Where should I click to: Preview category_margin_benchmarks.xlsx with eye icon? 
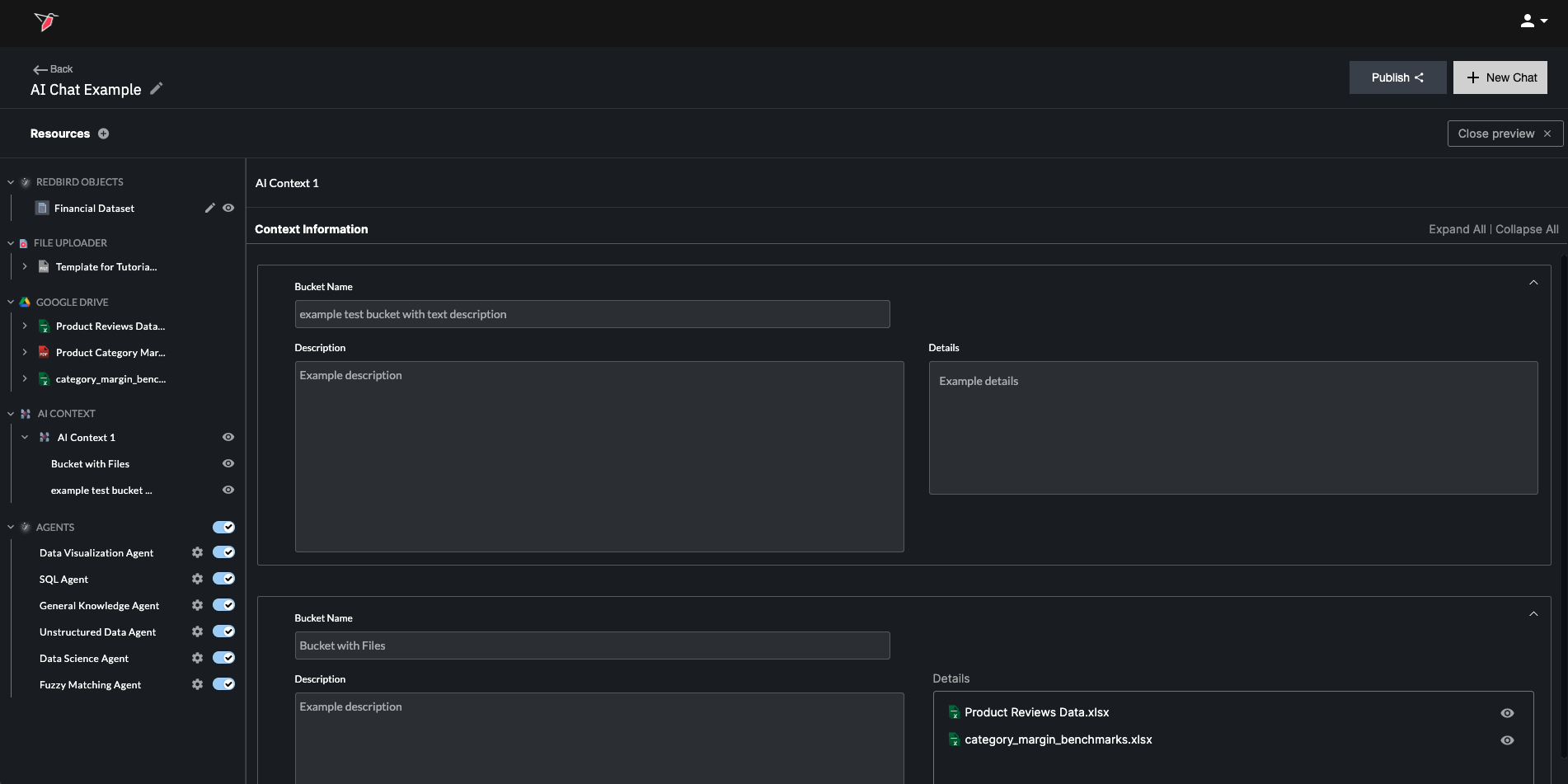(x=1507, y=740)
